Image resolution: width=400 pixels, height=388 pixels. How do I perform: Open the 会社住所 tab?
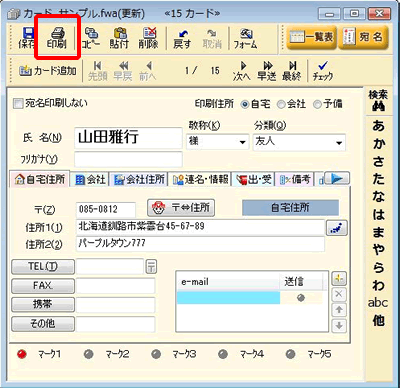coord(139,180)
